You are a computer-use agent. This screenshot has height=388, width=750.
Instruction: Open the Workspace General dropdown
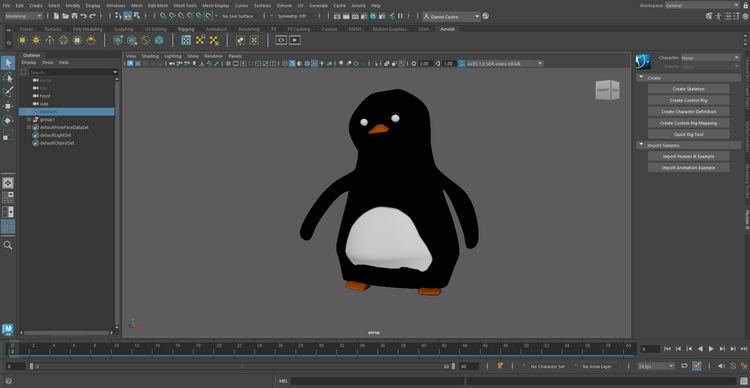[702, 5]
